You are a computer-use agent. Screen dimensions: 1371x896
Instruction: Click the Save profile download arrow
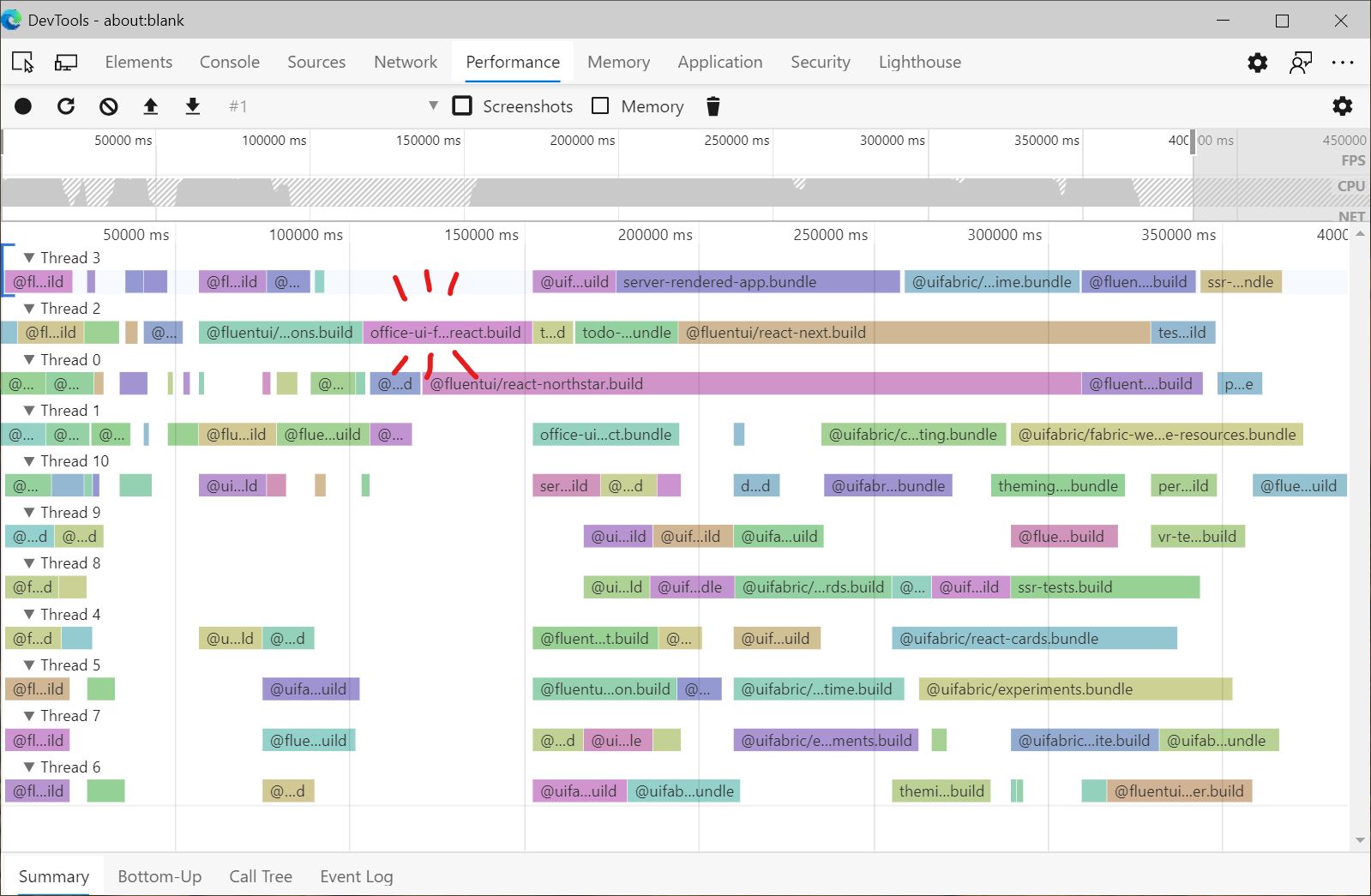click(193, 106)
